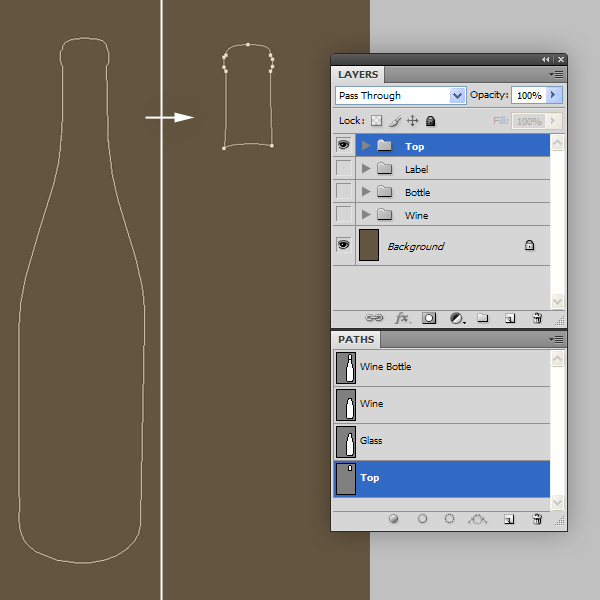The width and height of the screenshot is (600, 600).
Task: Delete layer using Layers trash icon
Action: (x=537, y=318)
